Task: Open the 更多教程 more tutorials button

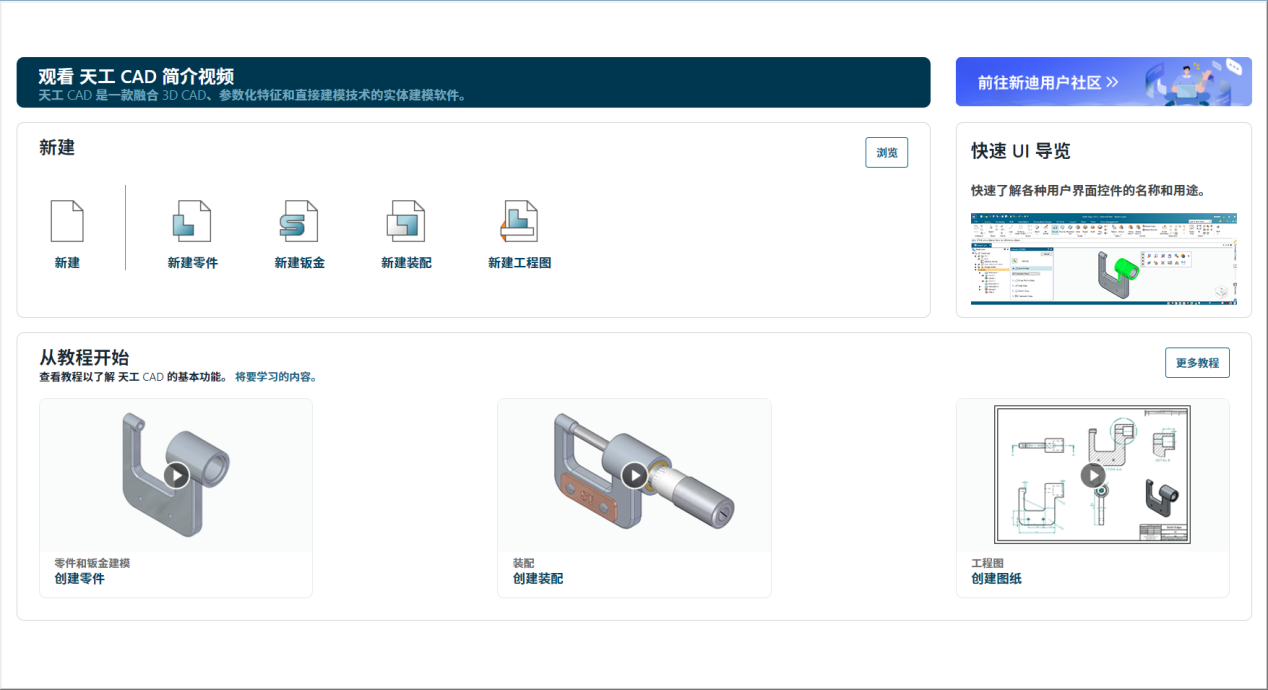Action: pos(1197,363)
